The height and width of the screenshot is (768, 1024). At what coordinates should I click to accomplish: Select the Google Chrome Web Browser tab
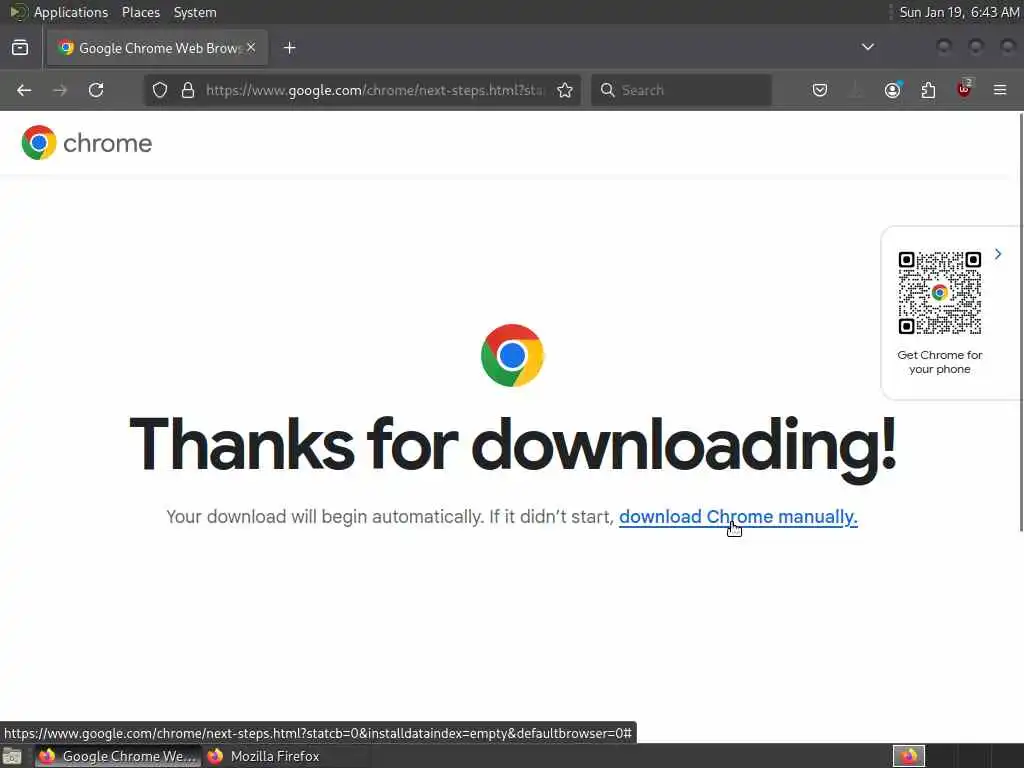click(x=157, y=48)
